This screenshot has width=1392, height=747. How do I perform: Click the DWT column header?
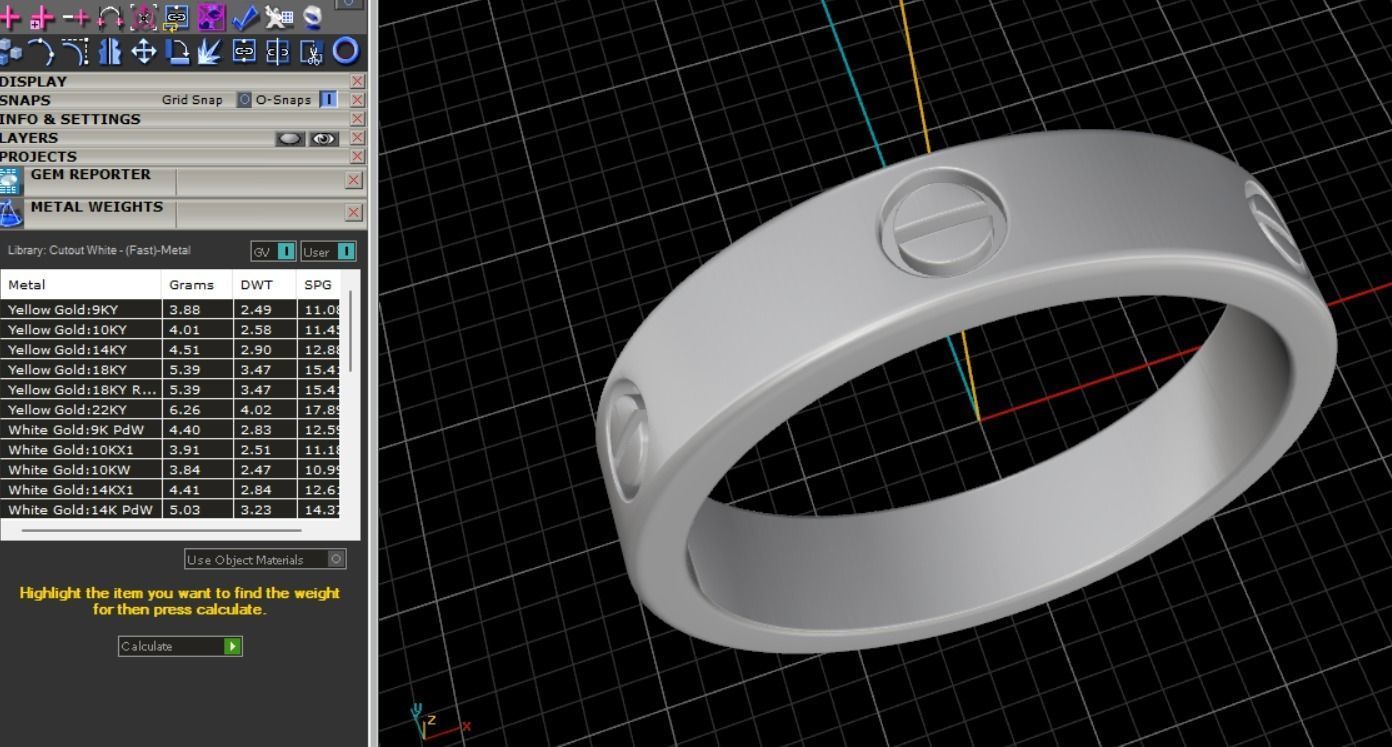tap(264, 285)
